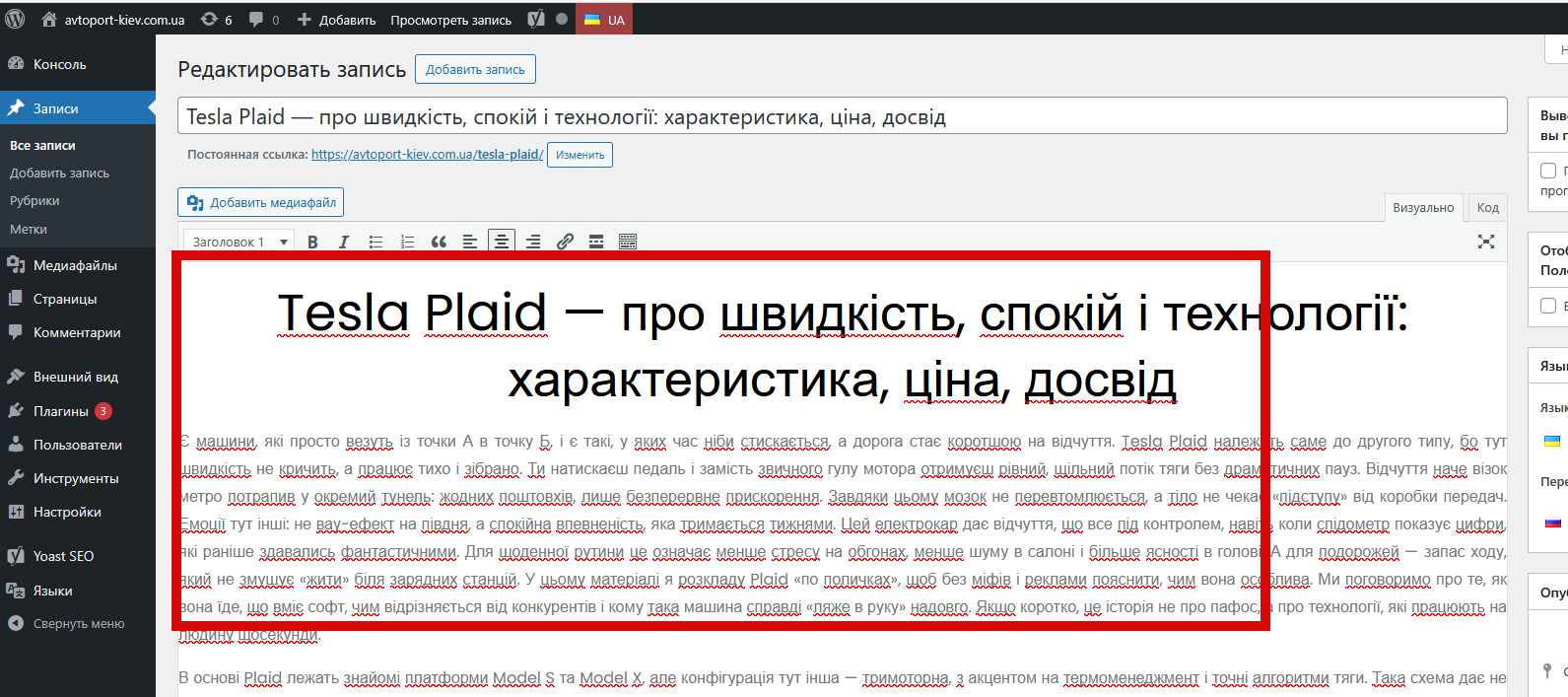
Task: Click the Консоль dashboard icon in sidebar
Action: [x=16, y=64]
